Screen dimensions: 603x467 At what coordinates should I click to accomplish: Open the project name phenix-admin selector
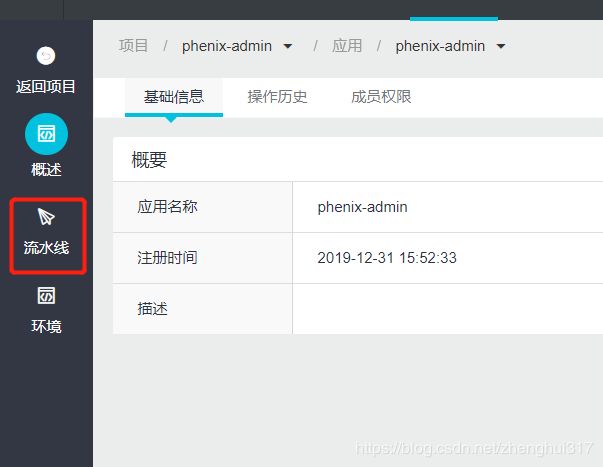point(227,46)
